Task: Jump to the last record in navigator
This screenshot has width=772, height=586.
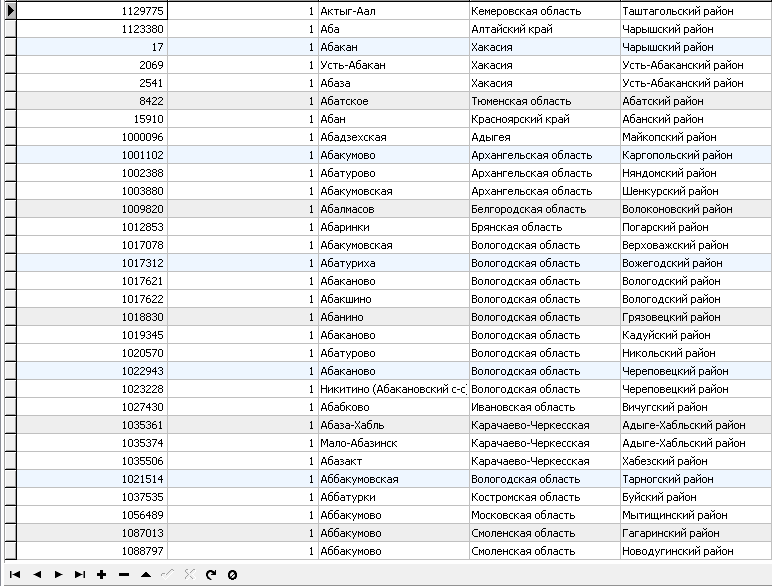Action: tap(80, 575)
